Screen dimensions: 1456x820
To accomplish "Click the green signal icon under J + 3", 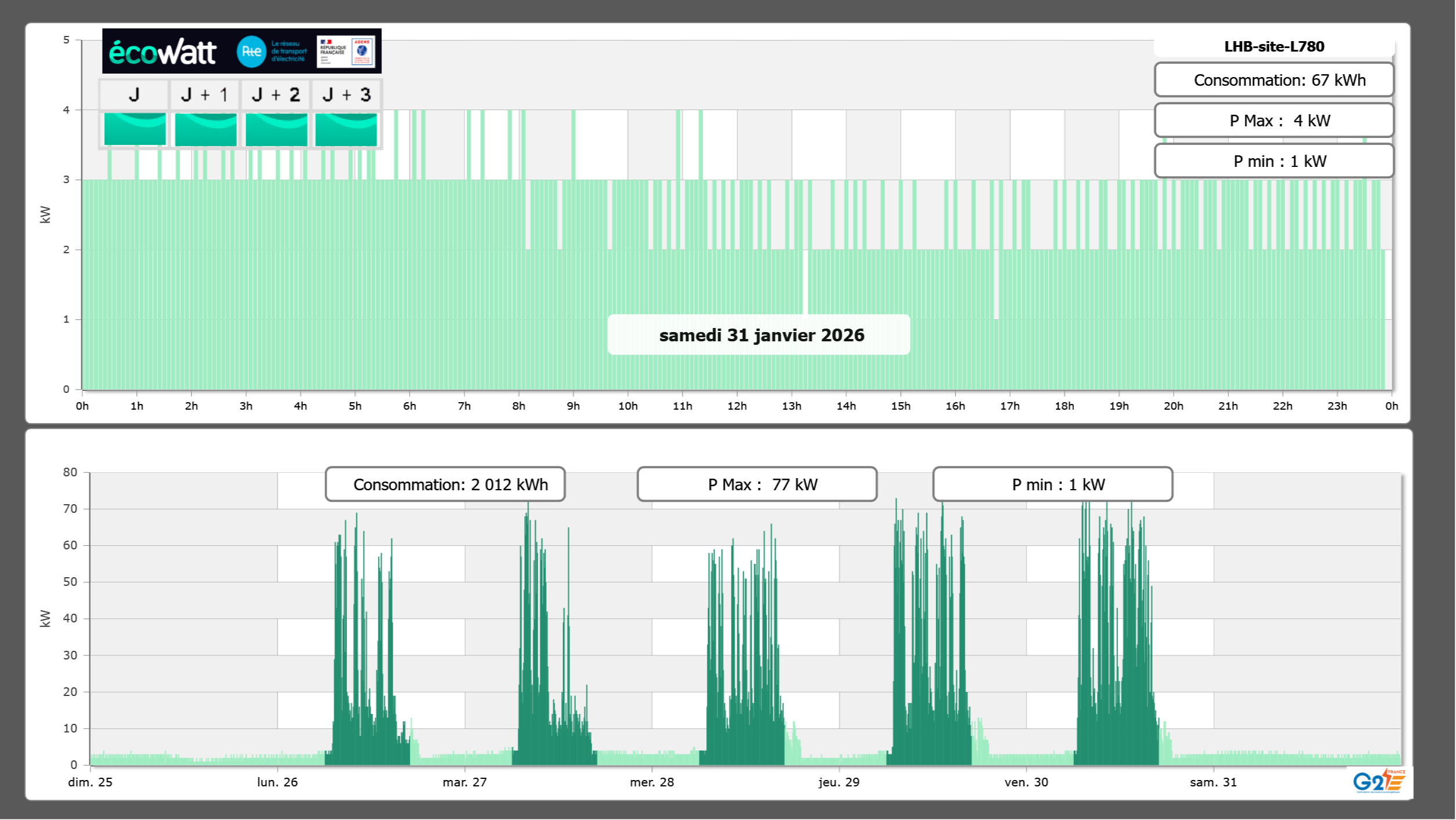I will click(x=346, y=129).
